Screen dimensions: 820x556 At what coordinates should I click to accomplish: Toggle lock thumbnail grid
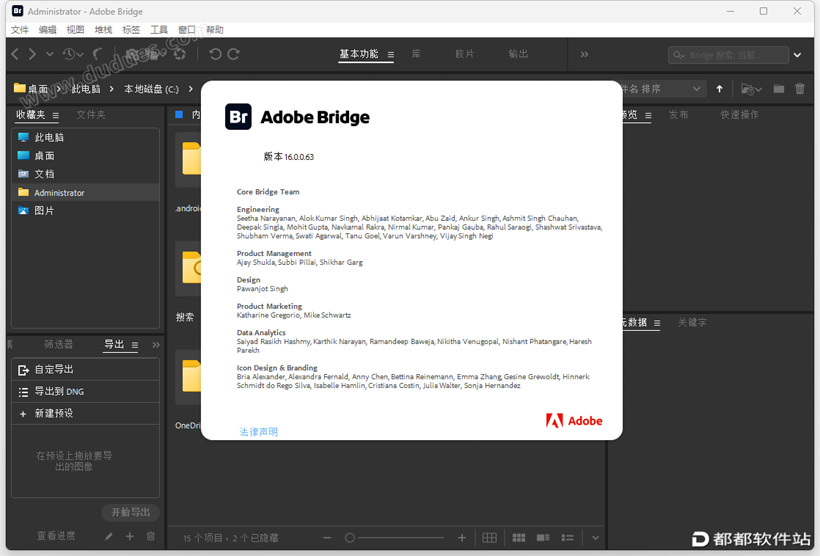click(x=489, y=538)
